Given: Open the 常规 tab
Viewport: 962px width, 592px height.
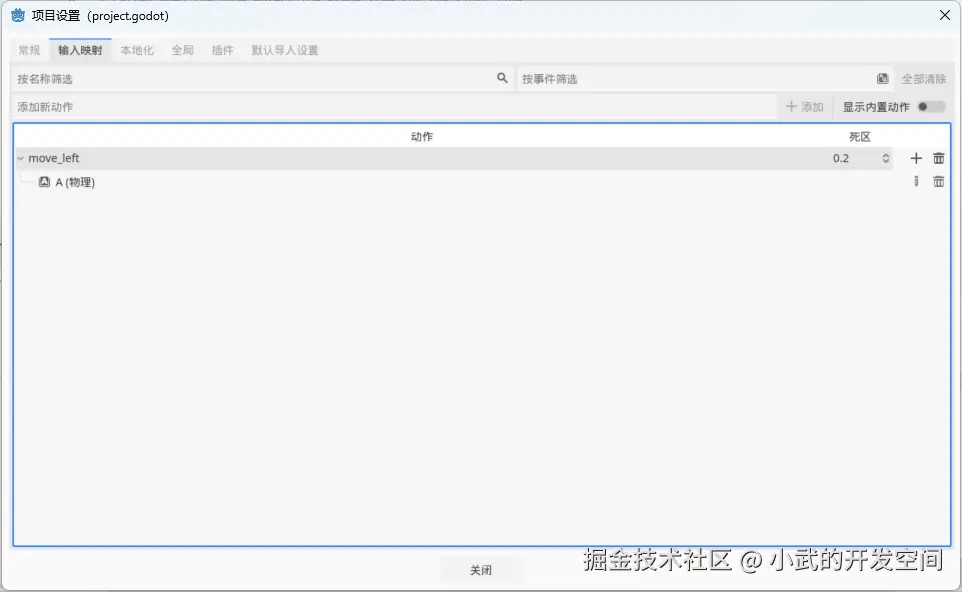Looking at the screenshot, I should (28, 50).
